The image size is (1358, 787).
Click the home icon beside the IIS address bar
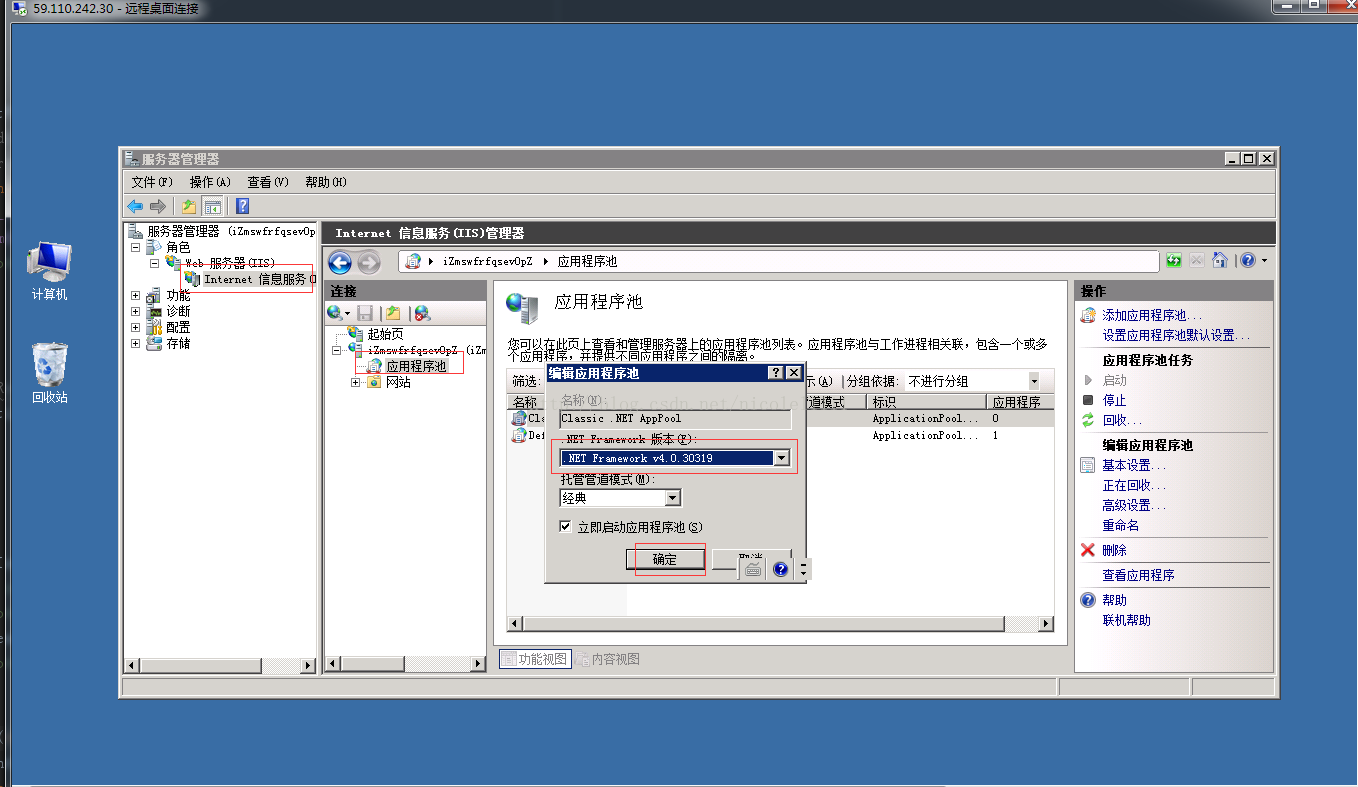(1219, 260)
